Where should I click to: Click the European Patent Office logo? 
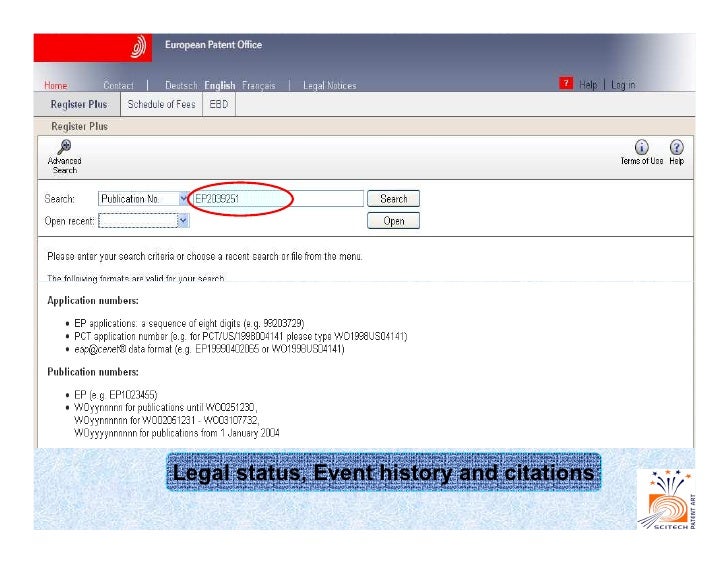[x=138, y=47]
